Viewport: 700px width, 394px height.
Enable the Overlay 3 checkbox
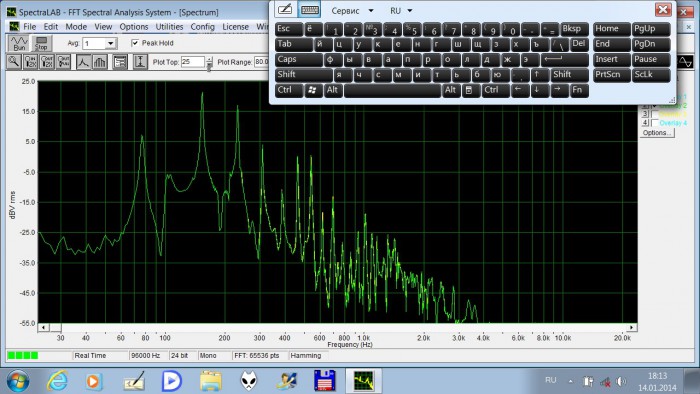[655, 114]
